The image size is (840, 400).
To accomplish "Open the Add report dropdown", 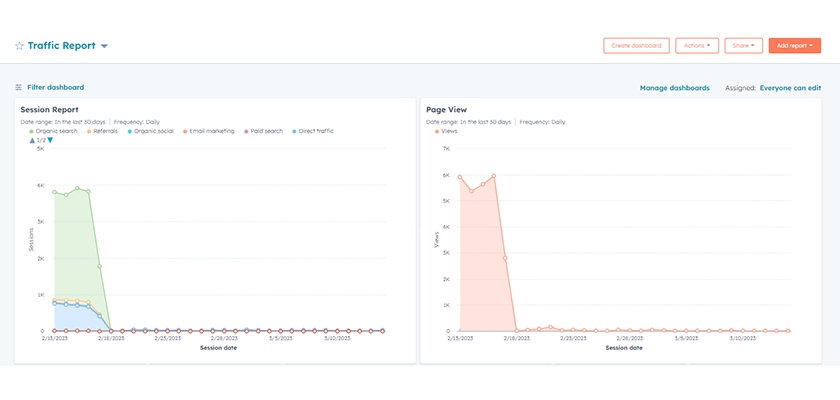I will (x=795, y=46).
